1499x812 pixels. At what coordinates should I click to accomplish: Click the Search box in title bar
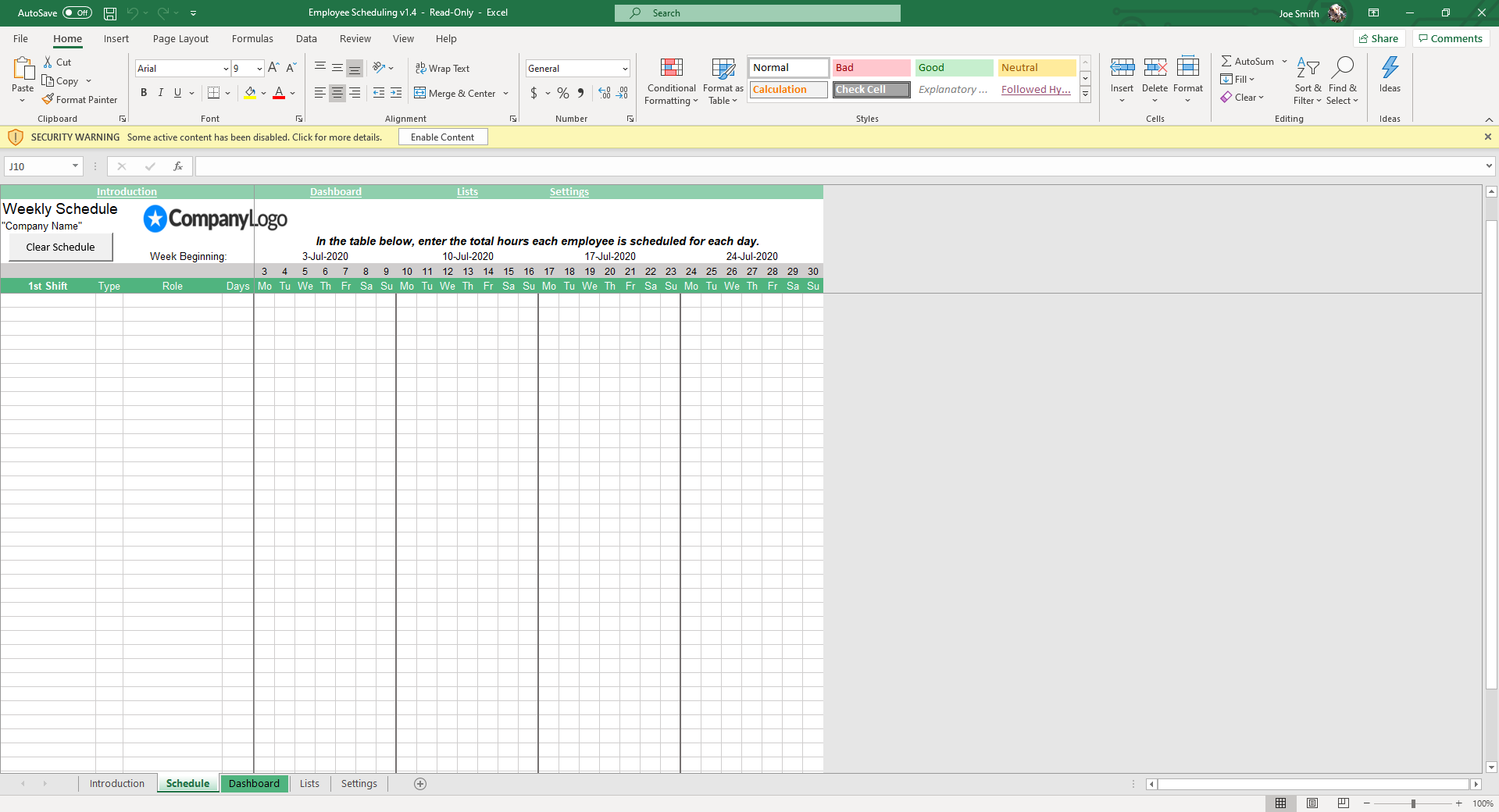pyautogui.click(x=758, y=13)
